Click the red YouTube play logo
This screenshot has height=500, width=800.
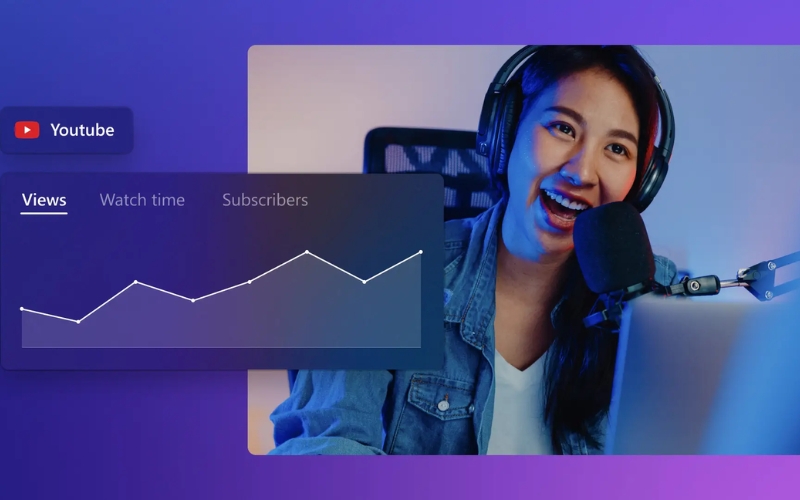tap(27, 130)
